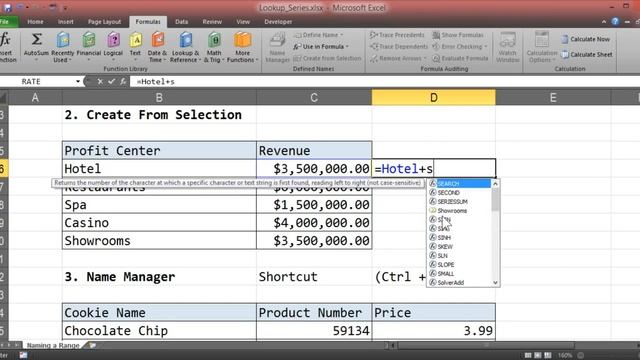The height and width of the screenshot is (360, 640).
Task: Click the Casino cell
Action: point(159,223)
